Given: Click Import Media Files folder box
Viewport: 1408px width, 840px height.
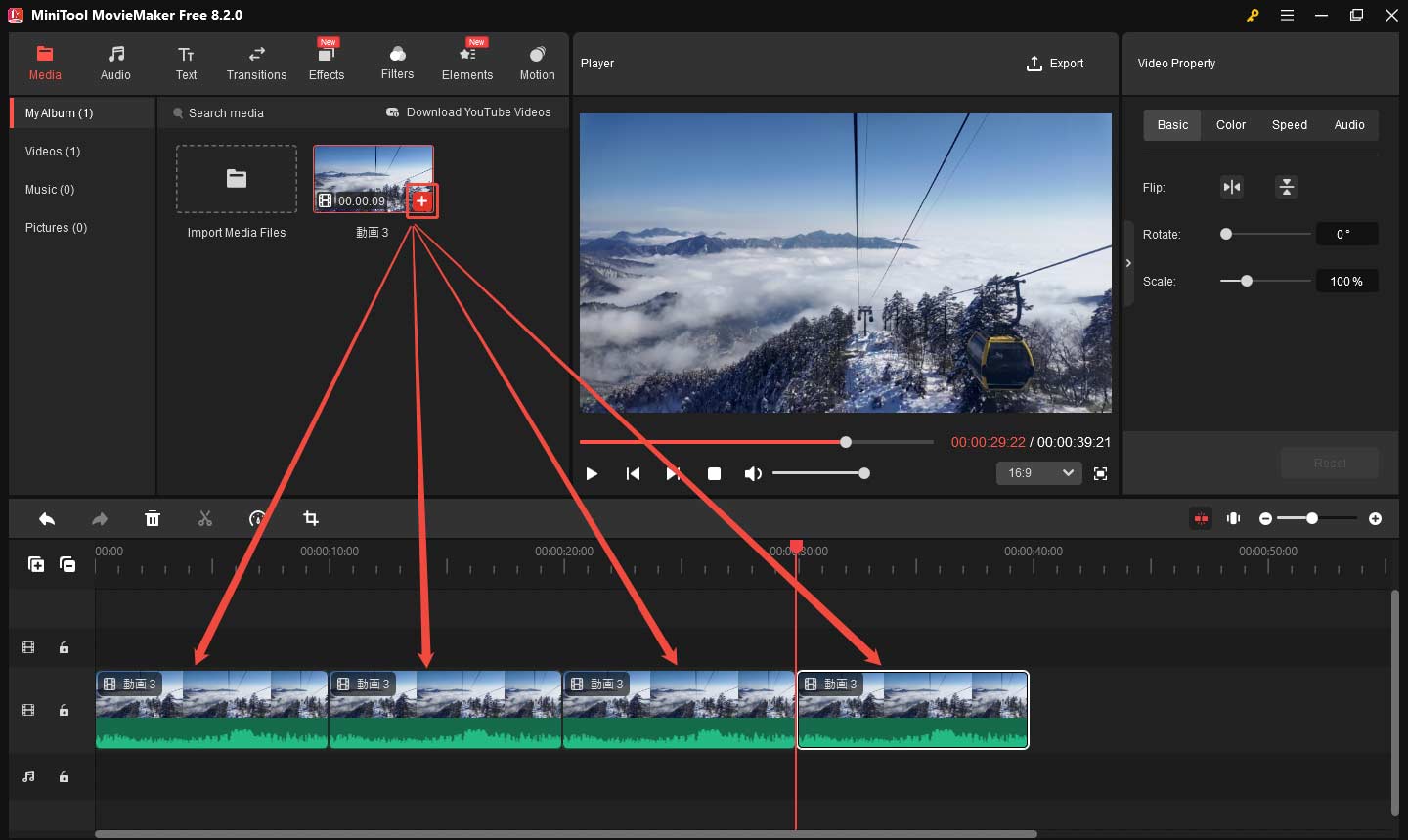Looking at the screenshot, I should click(237, 179).
